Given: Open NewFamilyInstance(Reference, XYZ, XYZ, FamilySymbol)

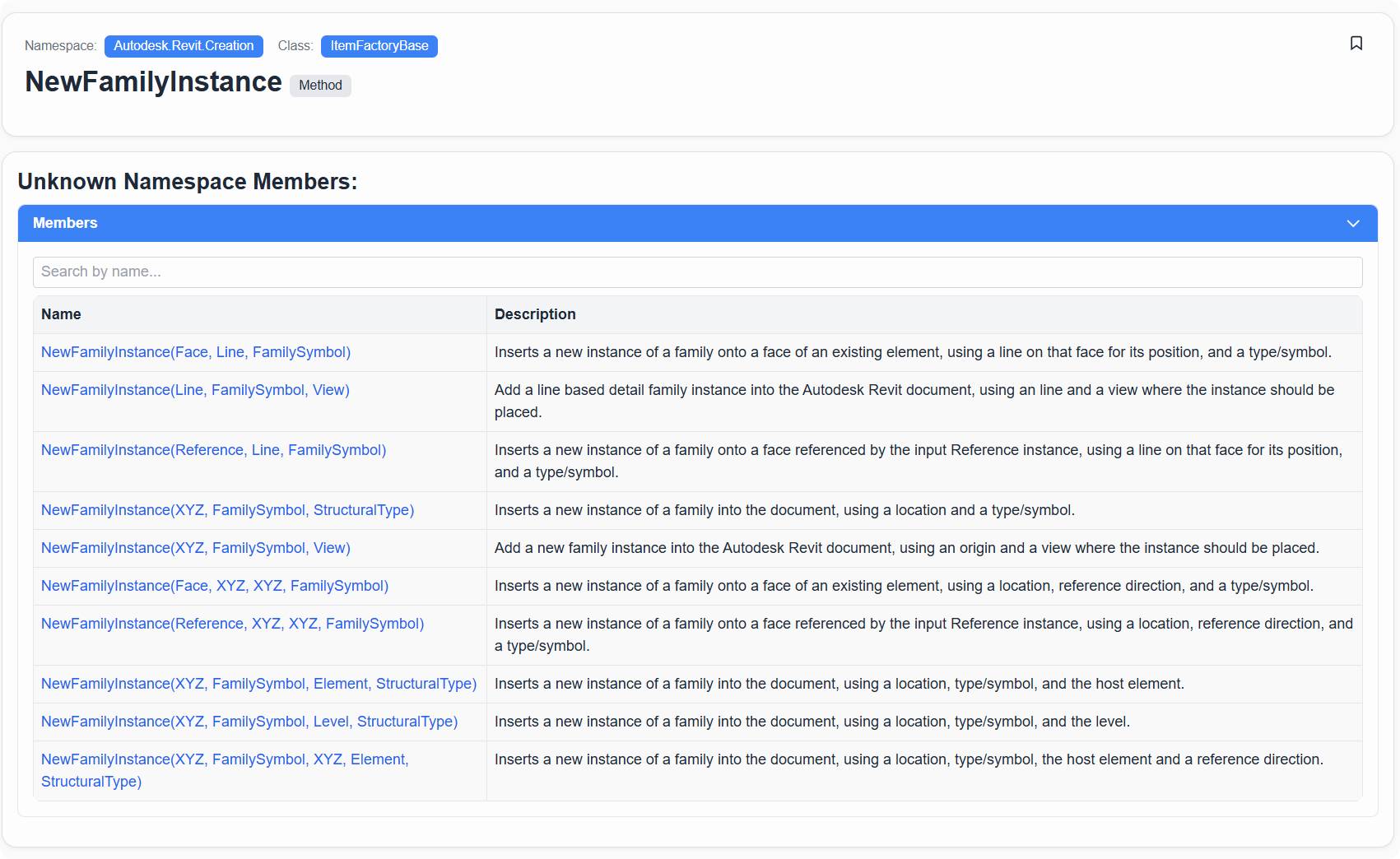Looking at the screenshot, I should tap(233, 624).
